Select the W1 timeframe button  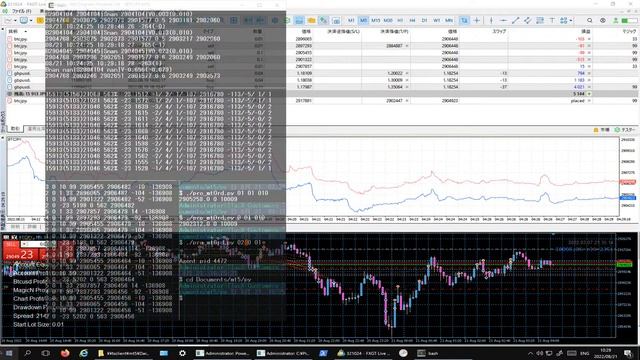437,20
